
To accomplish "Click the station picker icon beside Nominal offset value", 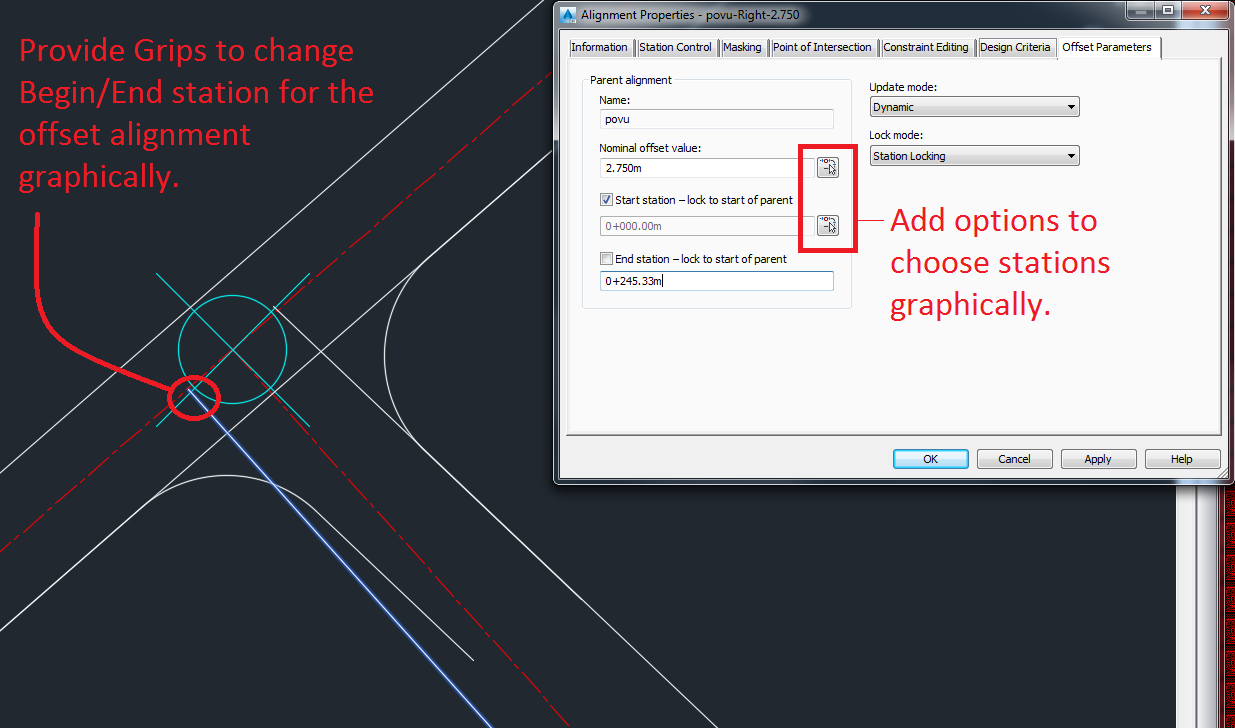I will pos(827,167).
